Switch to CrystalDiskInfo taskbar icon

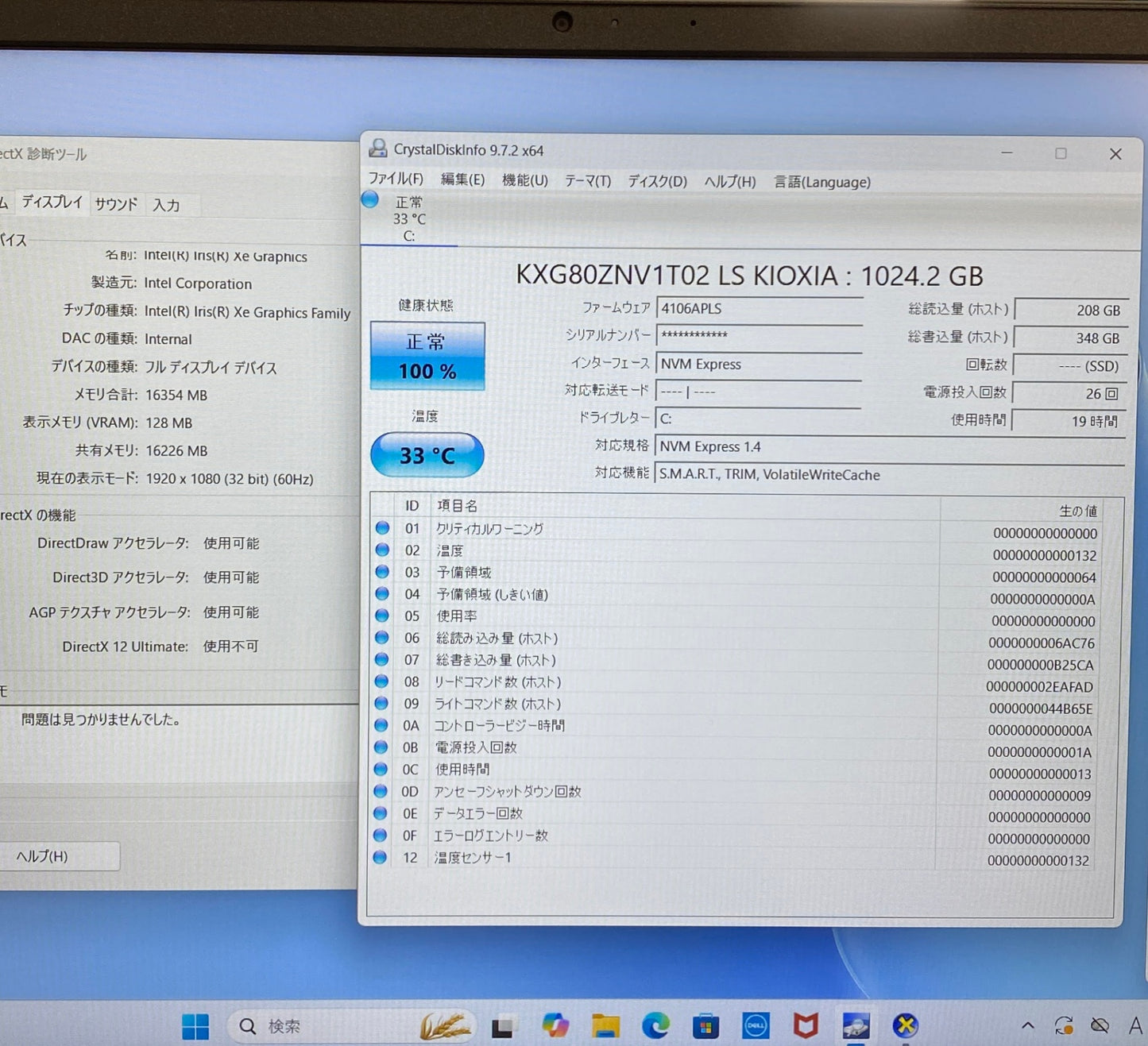click(x=856, y=1025)
